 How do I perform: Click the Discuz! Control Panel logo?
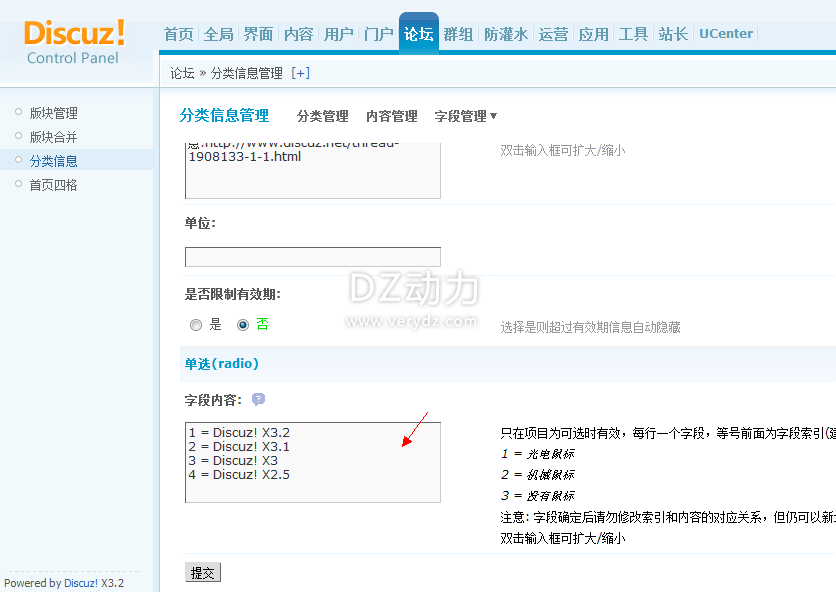click(x=74, y=40)
